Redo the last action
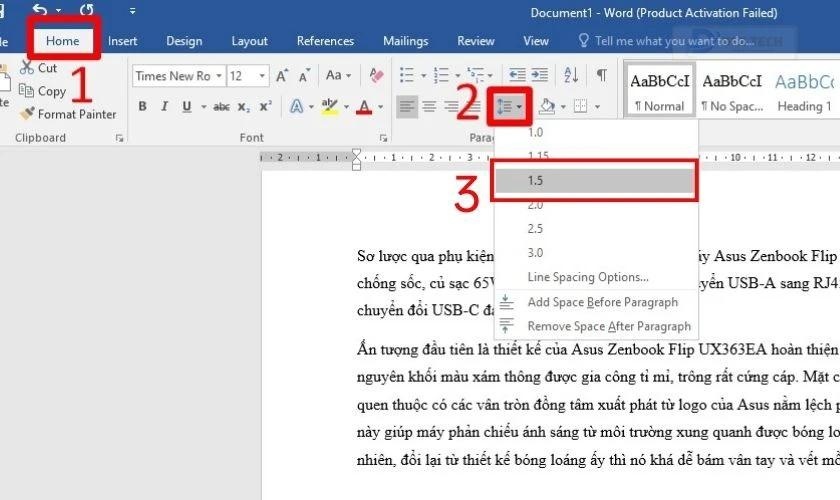The height and width of the screenshot is (500, 840). click(x=86, y=10)
